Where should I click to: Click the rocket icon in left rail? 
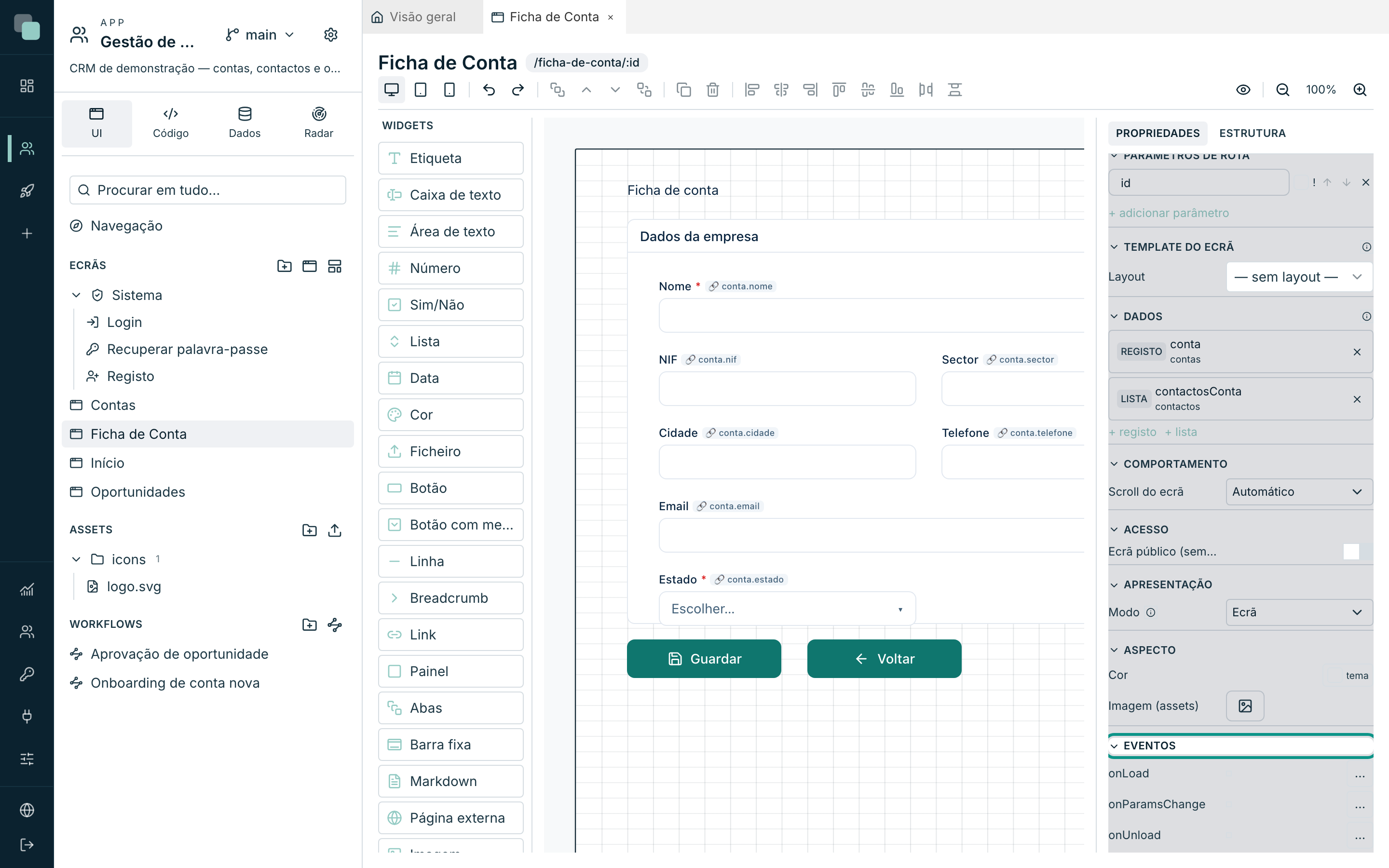[x=27, y=190]
